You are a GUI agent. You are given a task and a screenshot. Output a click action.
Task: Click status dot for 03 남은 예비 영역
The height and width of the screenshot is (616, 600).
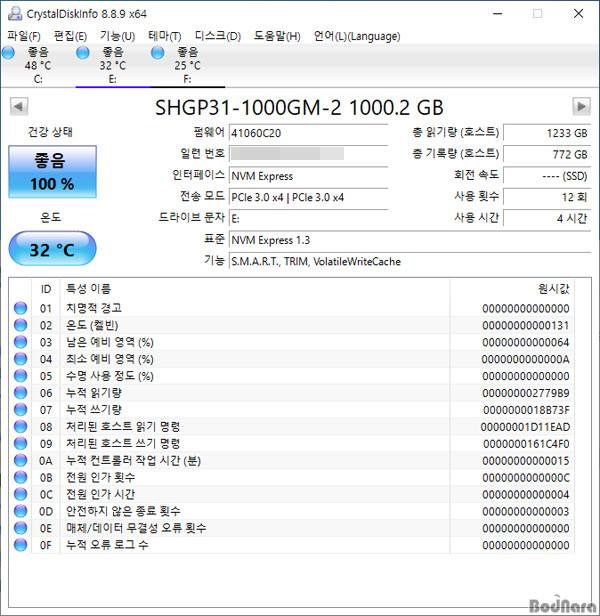(x=20, y=342)
